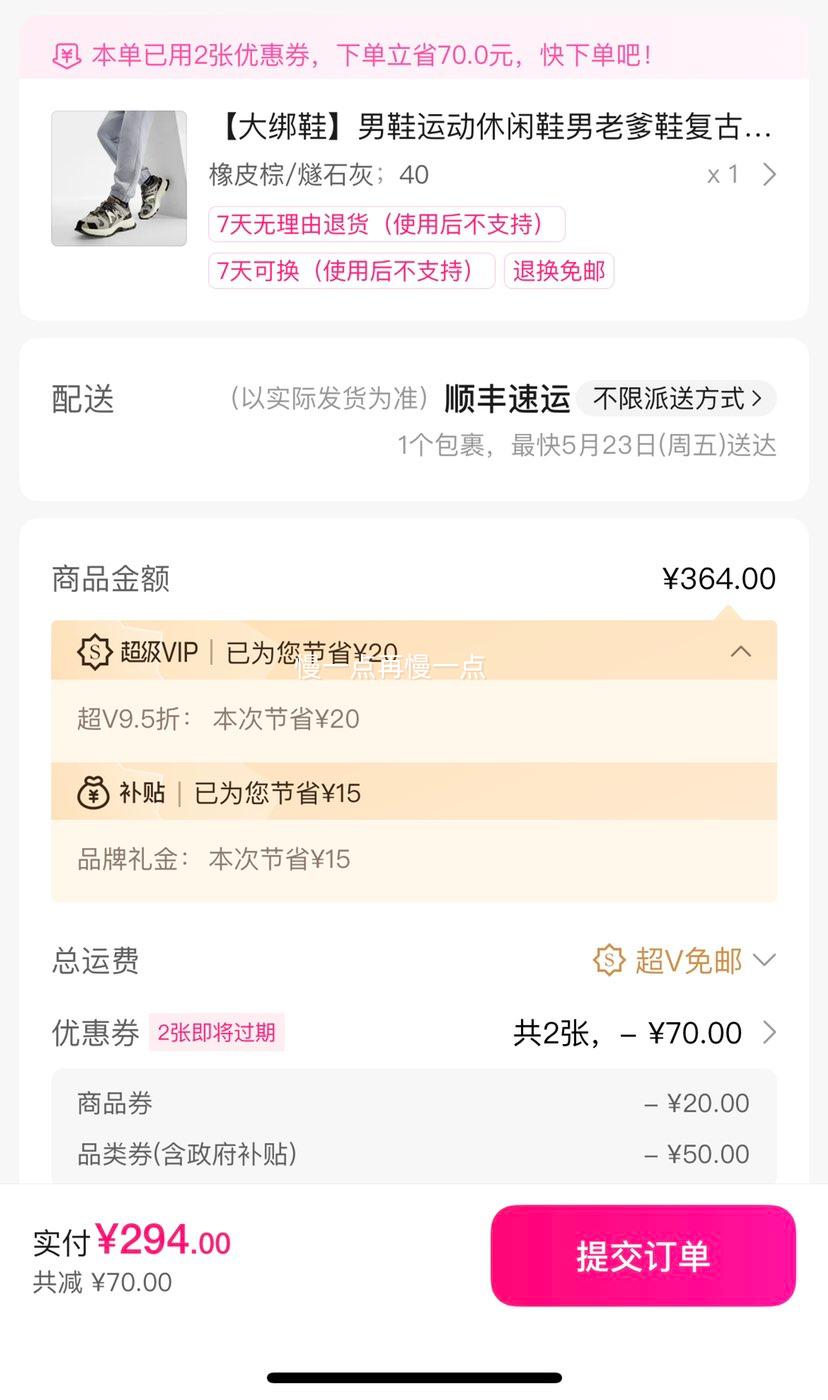This screenshot has height=1400, width=828.
Task: Tap the product coupon ¥20.00 row
Action: pyautogui.click(x=414, y=1104)
